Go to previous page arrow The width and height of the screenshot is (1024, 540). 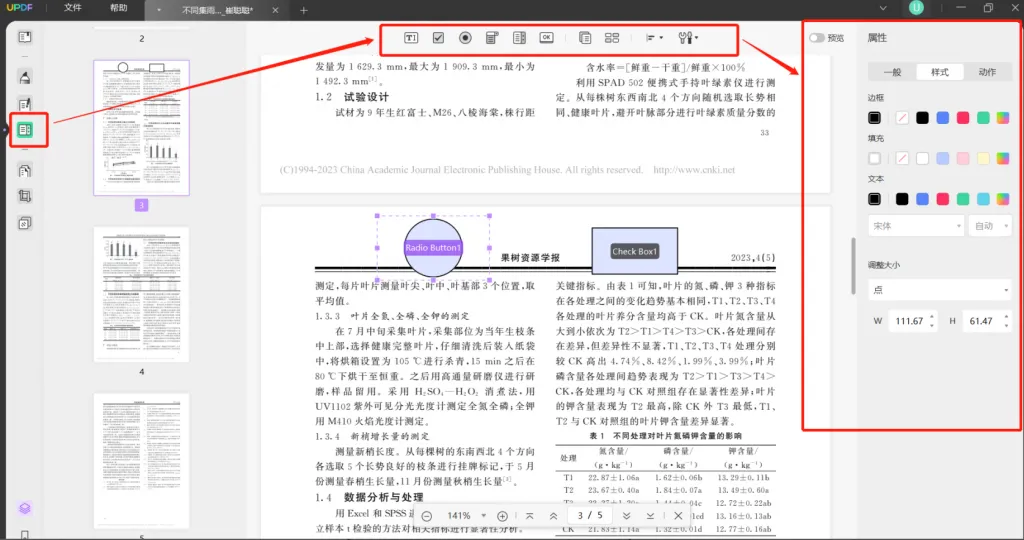coord(553,516)
